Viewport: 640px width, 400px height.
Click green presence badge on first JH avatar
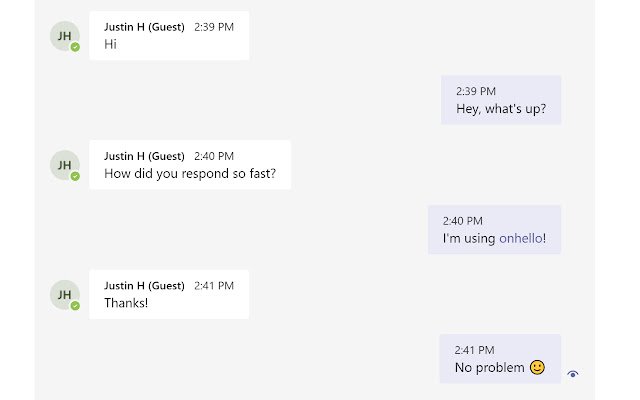[75, 47]
